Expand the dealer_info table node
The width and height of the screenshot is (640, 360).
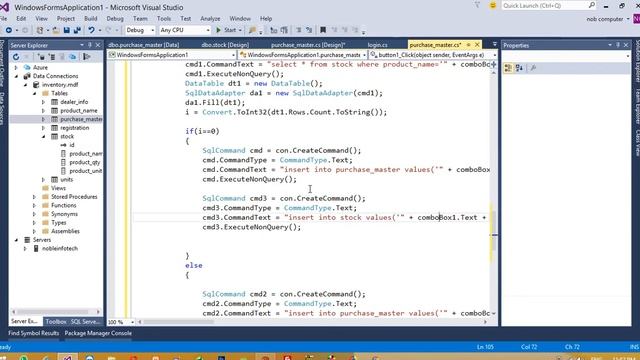44,102
